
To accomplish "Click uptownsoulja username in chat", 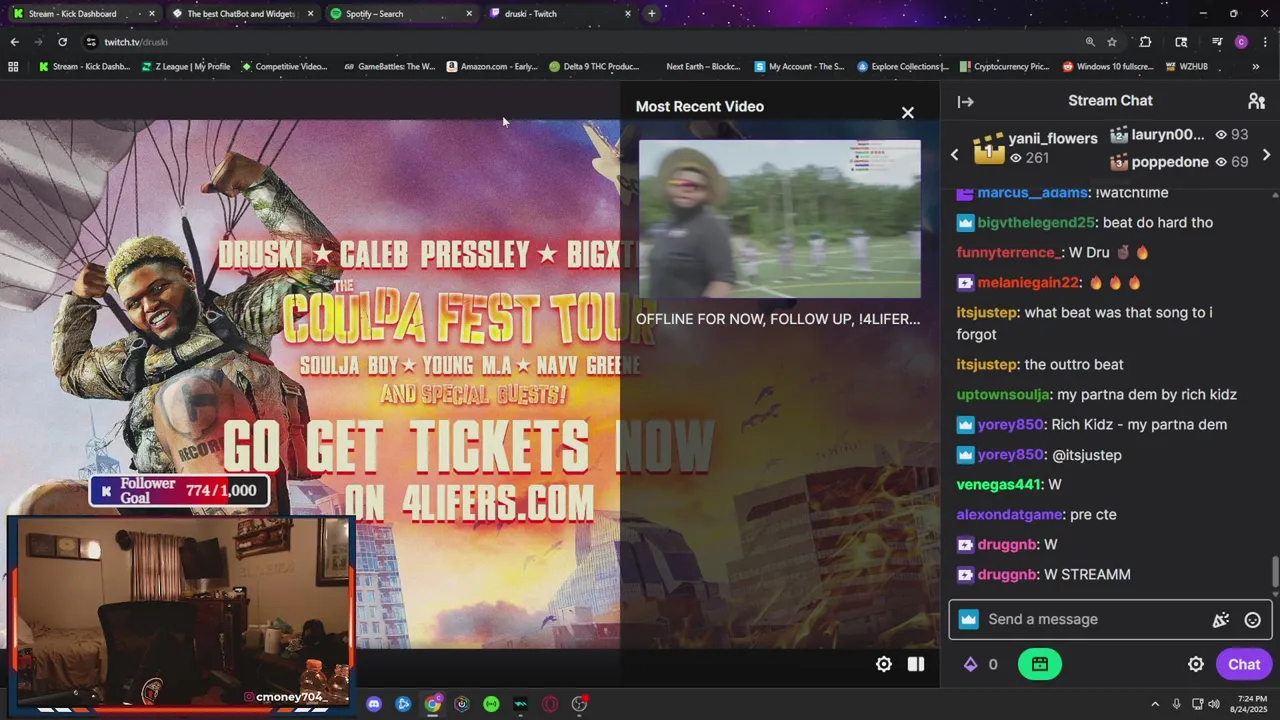I will click(1004, 395).
